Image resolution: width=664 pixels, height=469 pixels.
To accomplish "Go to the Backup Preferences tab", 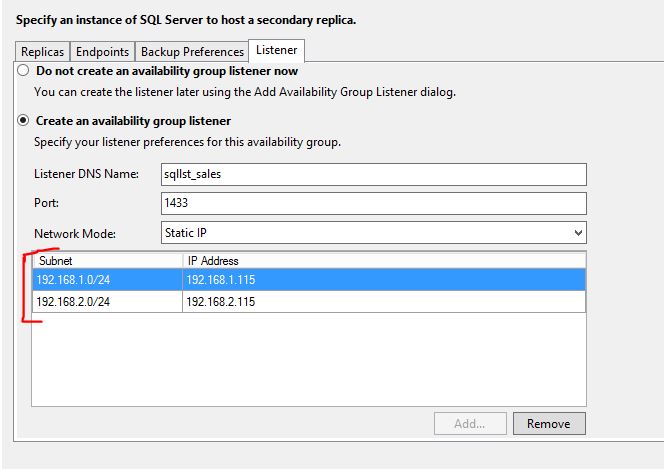I will click(x=192, y=51).
